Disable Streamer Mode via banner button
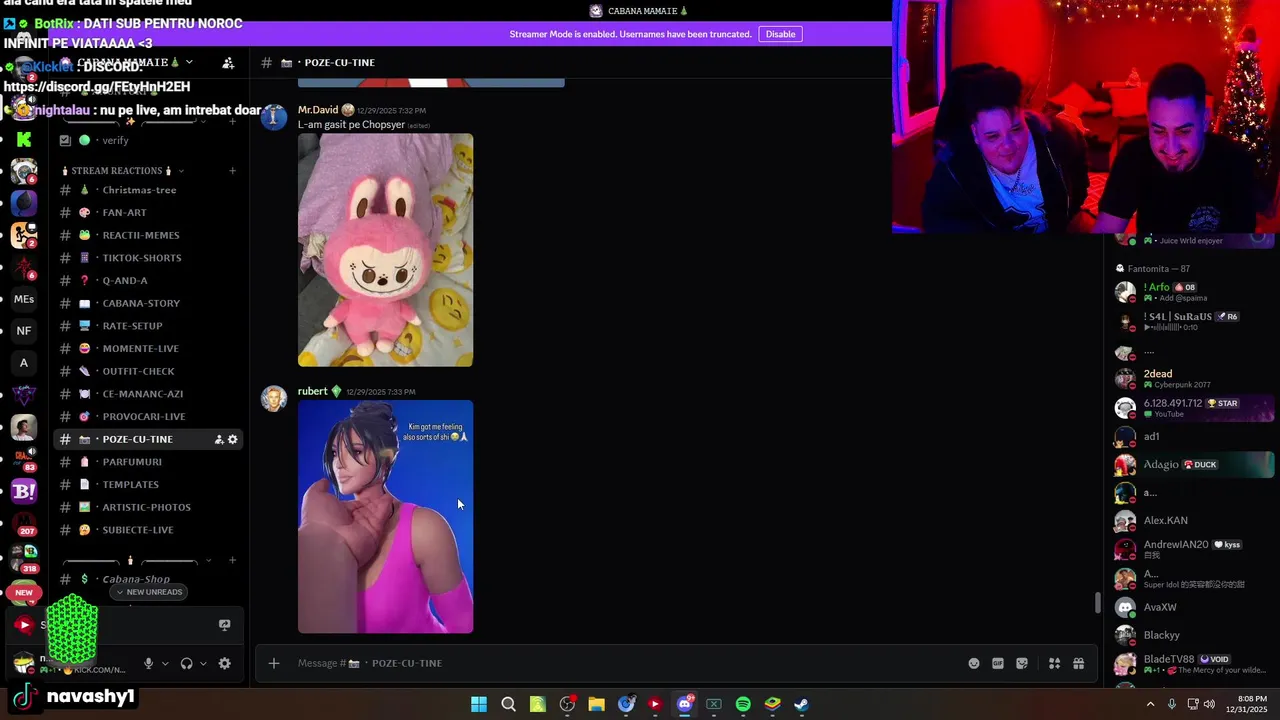The height and width of the screenshot is (720, 1280). tap(780, 34)
